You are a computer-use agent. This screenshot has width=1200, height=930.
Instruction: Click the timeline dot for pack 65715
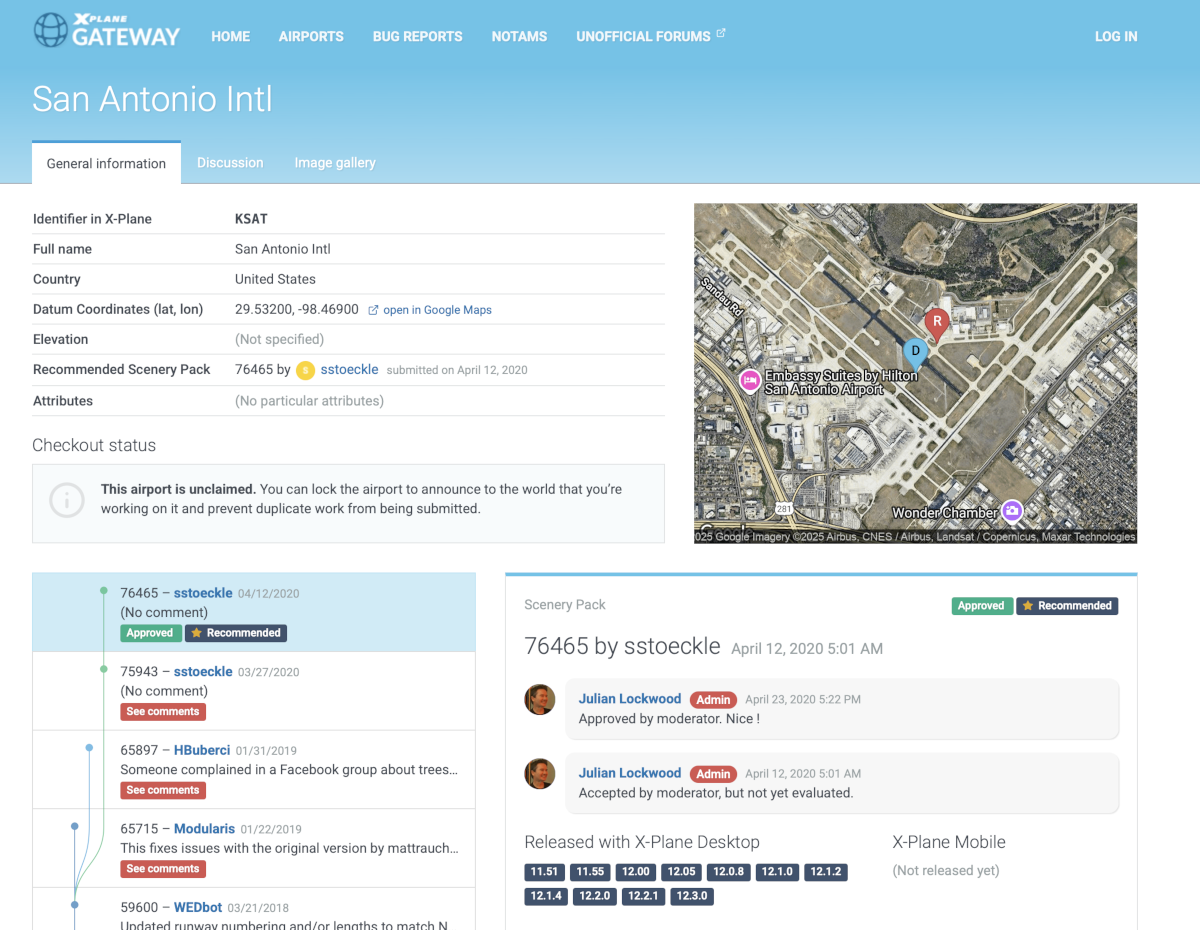[74, 826]
